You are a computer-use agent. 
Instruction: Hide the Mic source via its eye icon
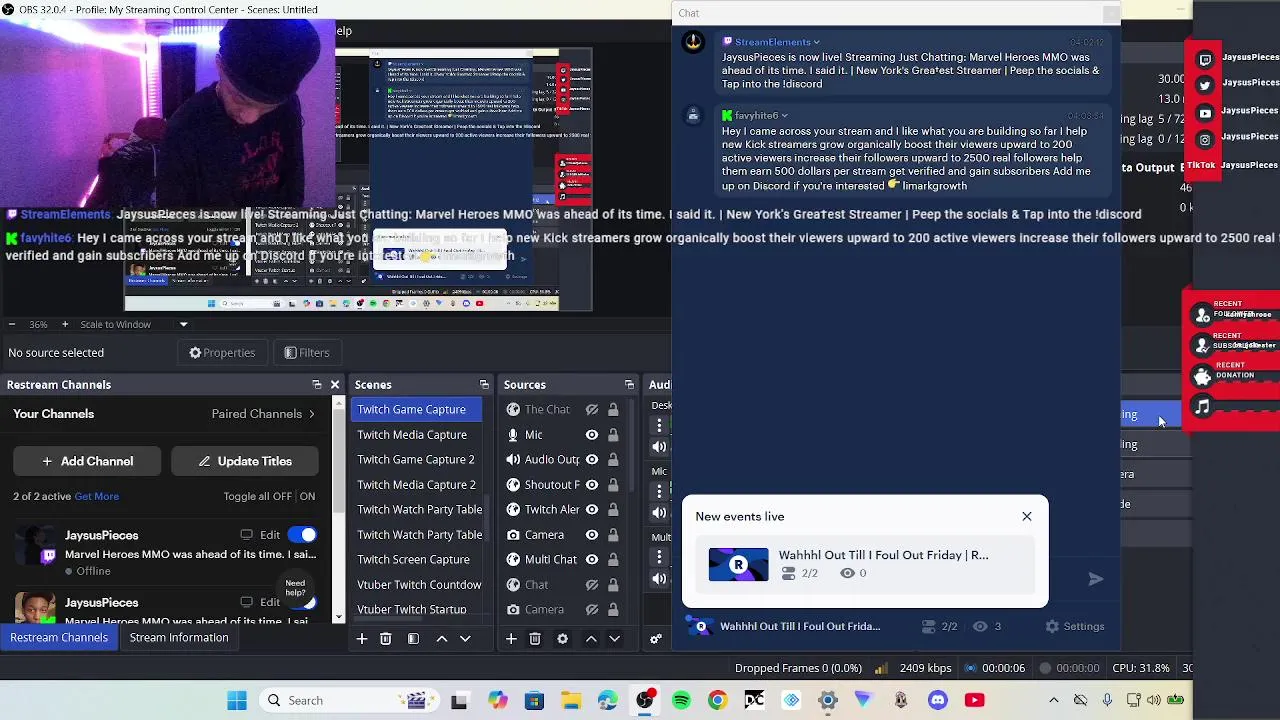point(592,435)
